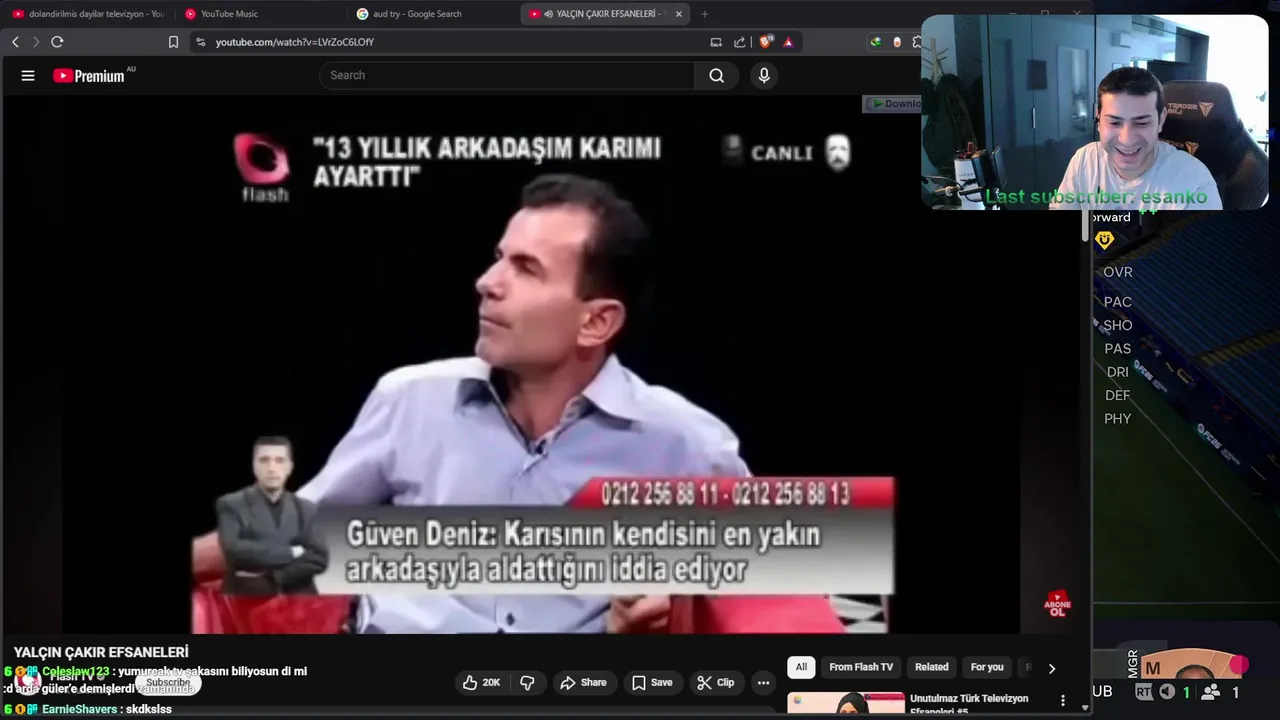Bookmark this page with the bookmark icon
This screenshot has height=720, width=1280.
tap(173, 42)
